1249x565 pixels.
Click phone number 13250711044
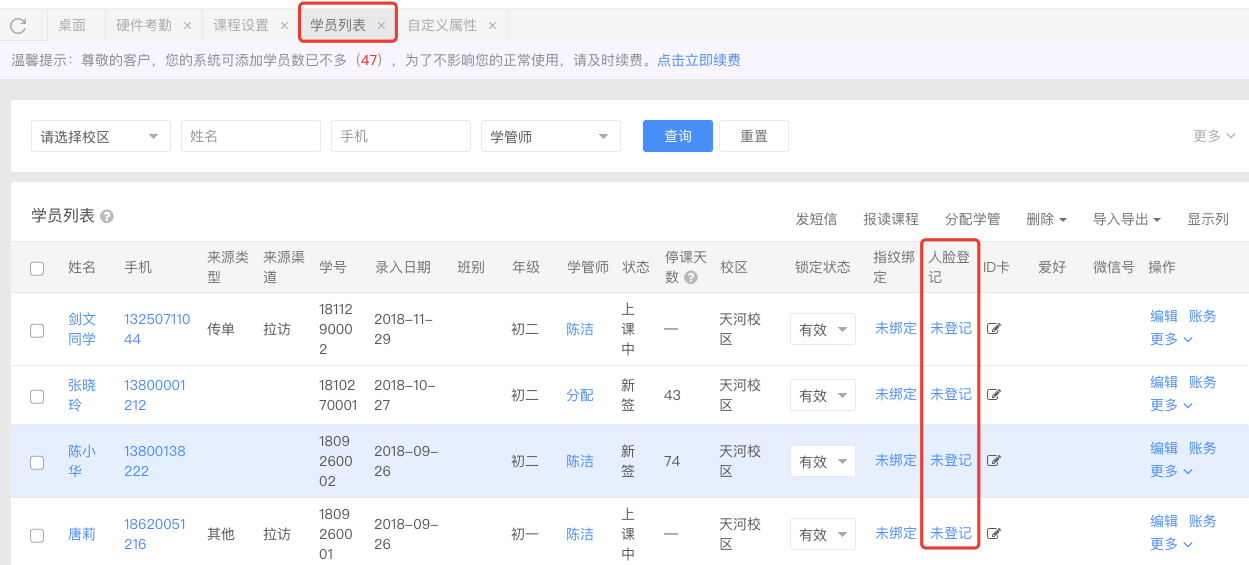coord(157,329)
